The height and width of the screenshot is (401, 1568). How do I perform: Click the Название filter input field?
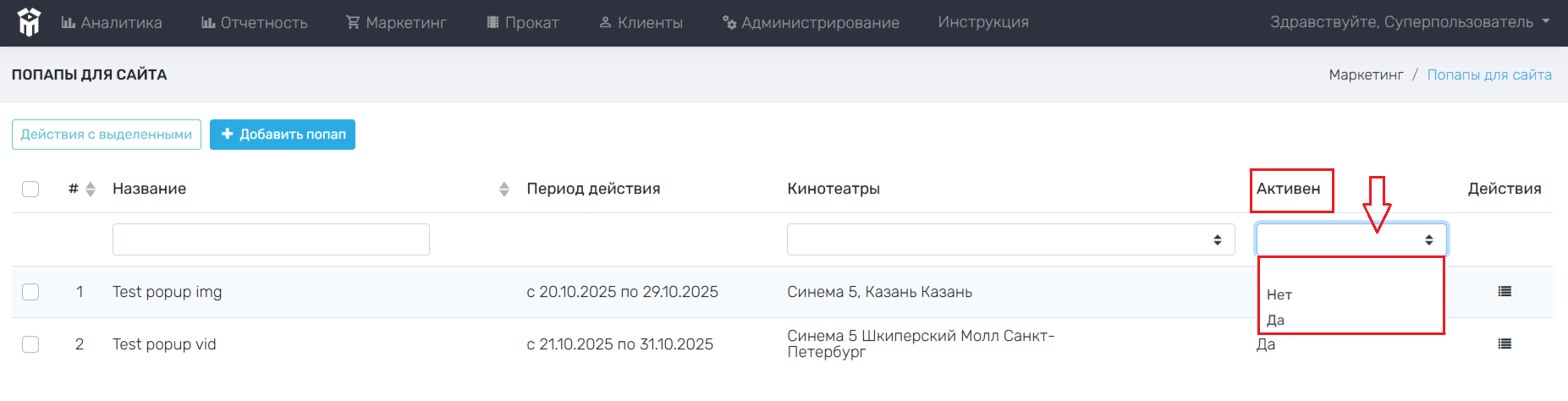[271, 239]
